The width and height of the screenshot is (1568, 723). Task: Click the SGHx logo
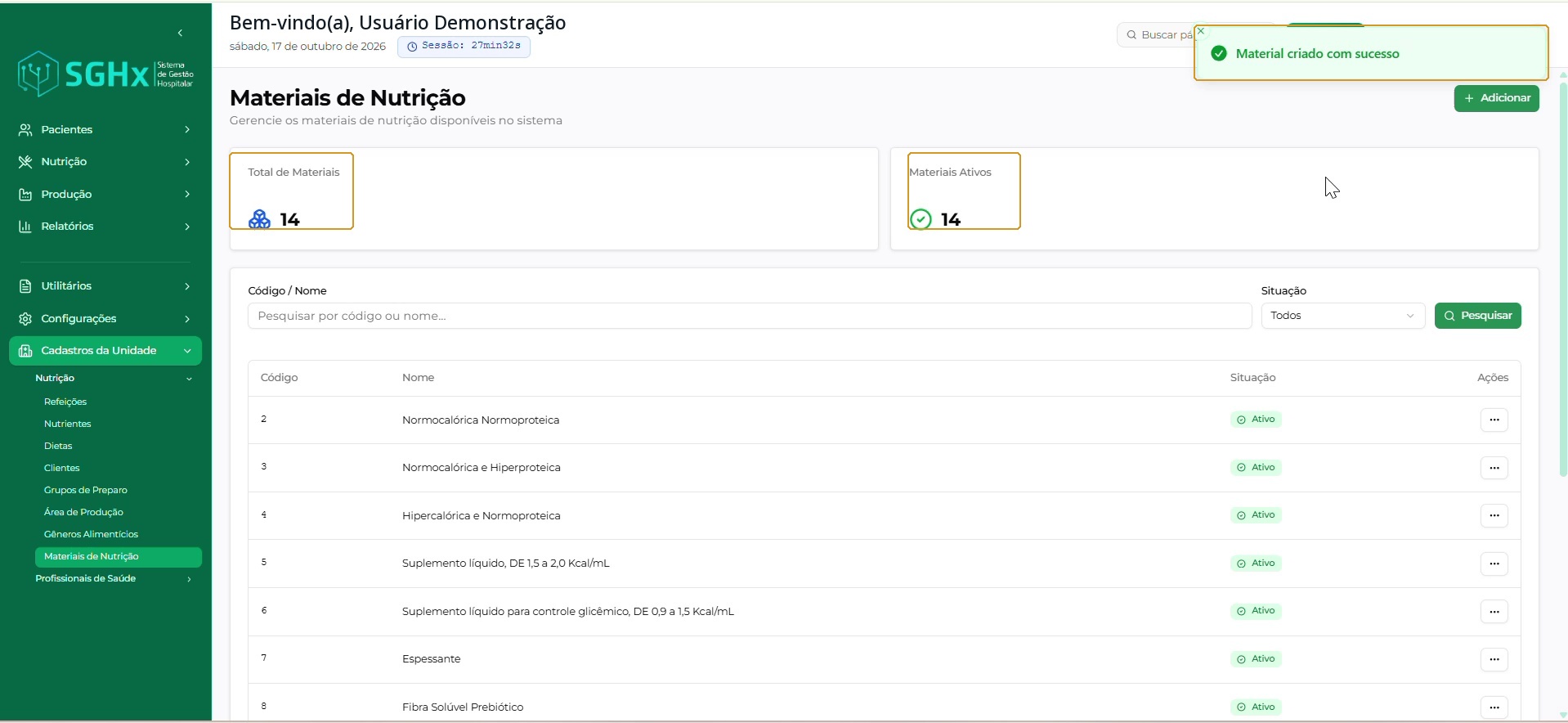pyautogui.click(x=105, y=74)
